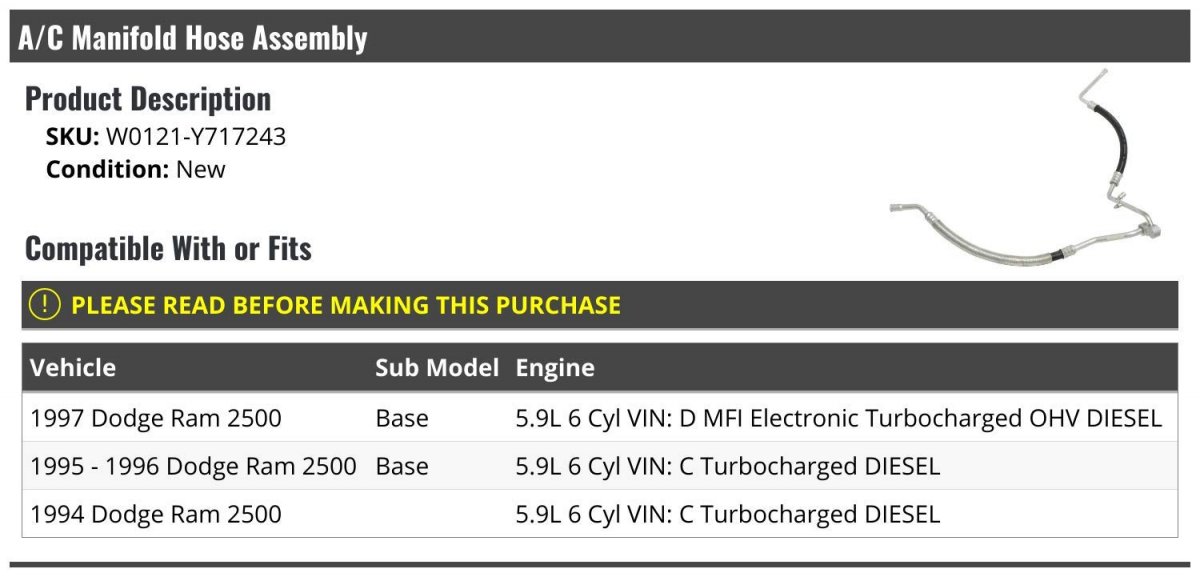Click the SKU: label
Viewport: 1200px width, 577px height.
click(73, 137)
